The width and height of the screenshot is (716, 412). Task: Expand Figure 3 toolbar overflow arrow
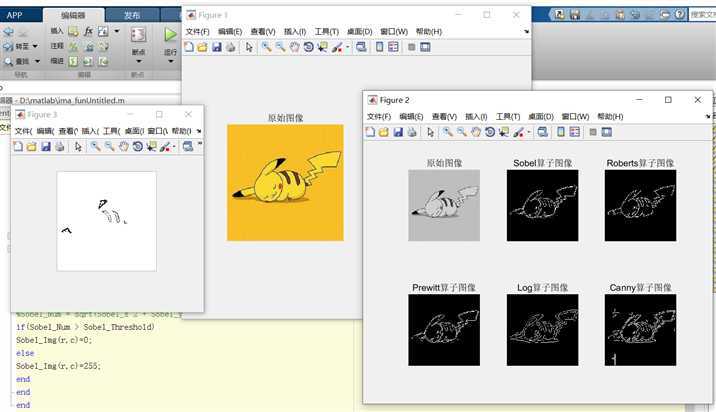coord(200,144)
